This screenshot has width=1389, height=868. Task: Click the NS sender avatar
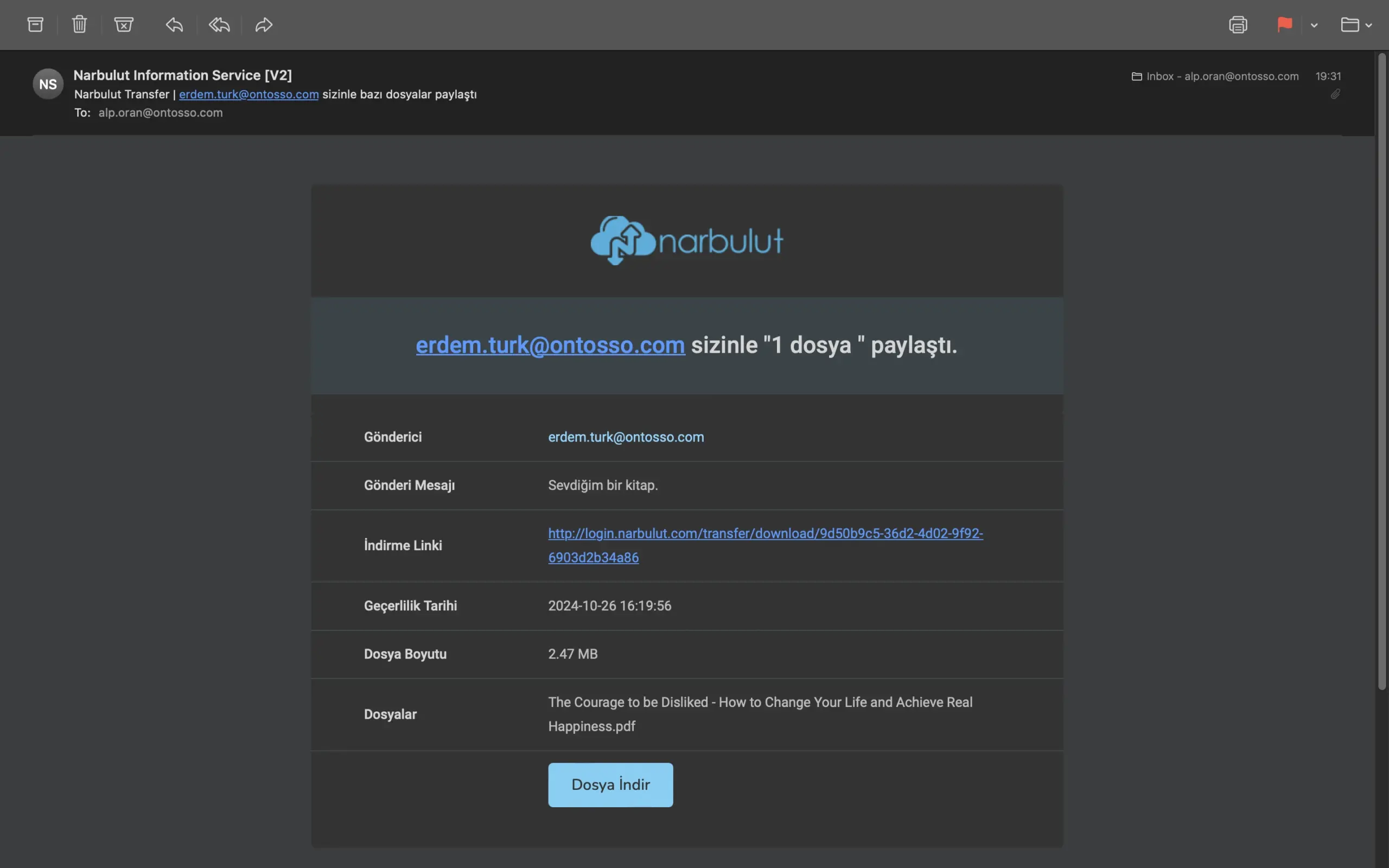pos(48,85)
